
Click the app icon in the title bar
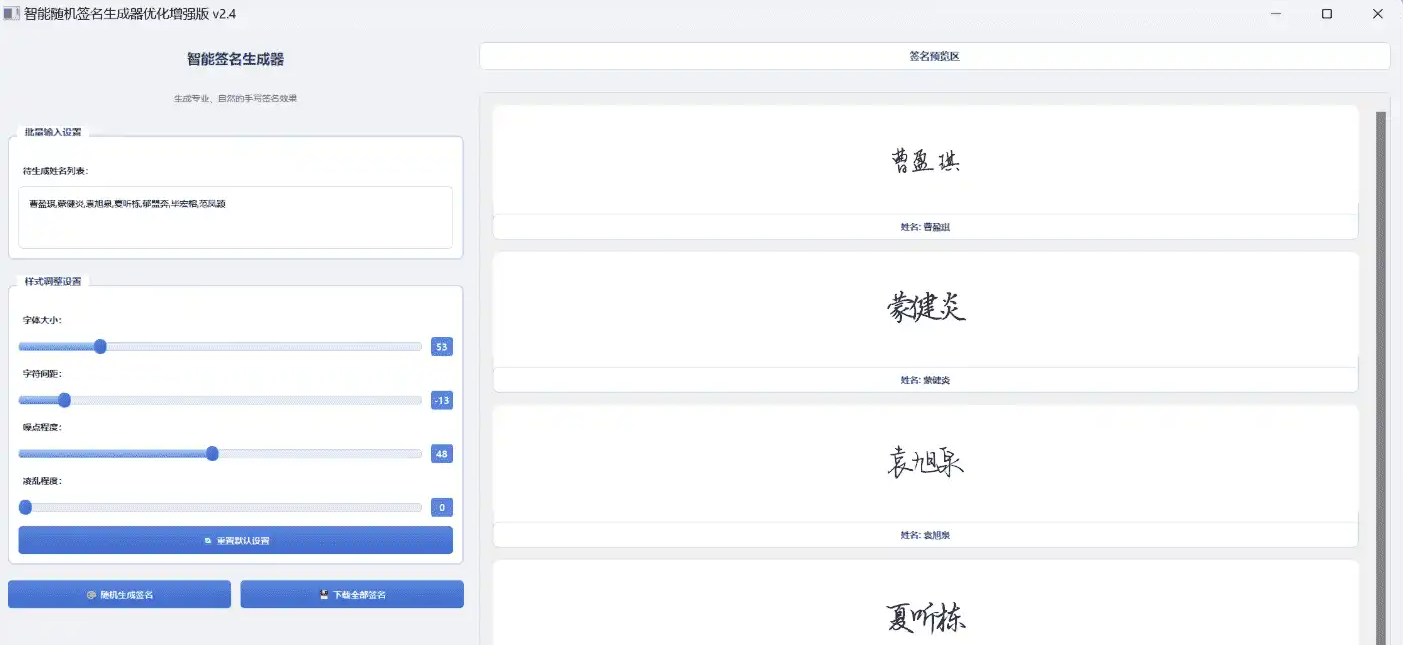click(12, 14)
